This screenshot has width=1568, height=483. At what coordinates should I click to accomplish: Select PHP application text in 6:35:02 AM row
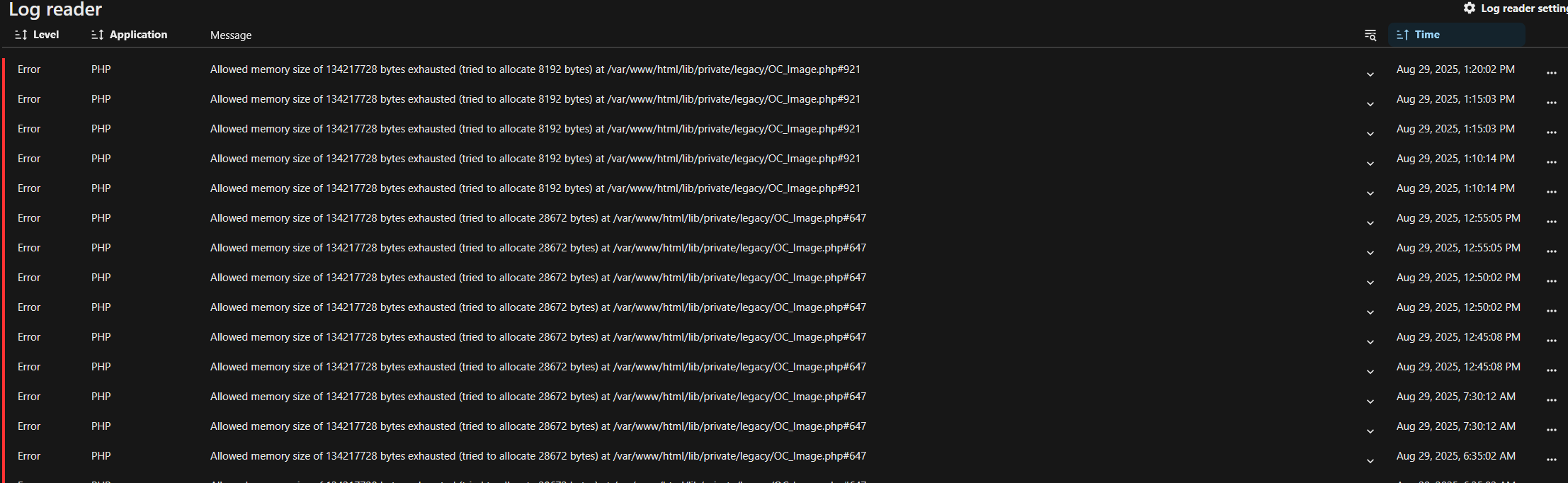[x=101, y=456]
